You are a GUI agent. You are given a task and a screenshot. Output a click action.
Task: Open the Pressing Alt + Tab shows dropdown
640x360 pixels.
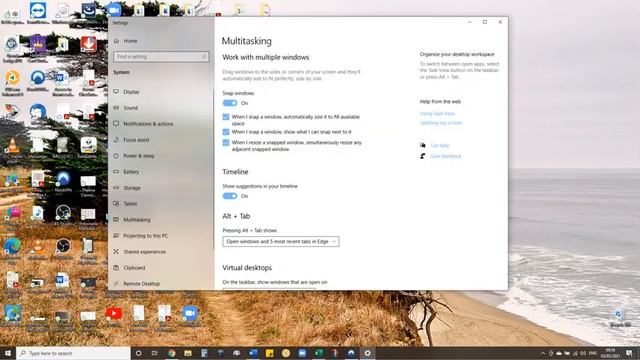281,242
